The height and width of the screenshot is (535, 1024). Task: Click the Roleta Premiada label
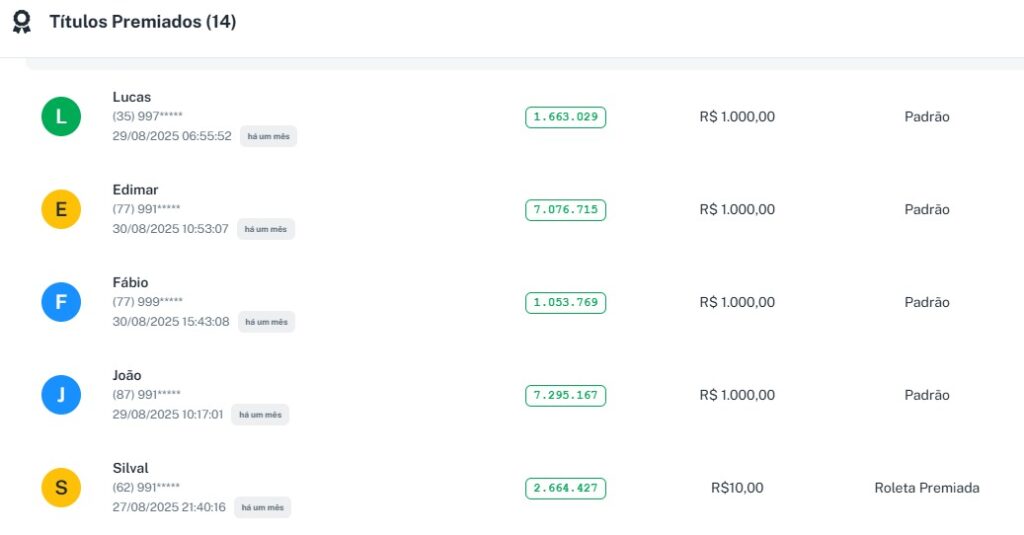pos(926,488)
